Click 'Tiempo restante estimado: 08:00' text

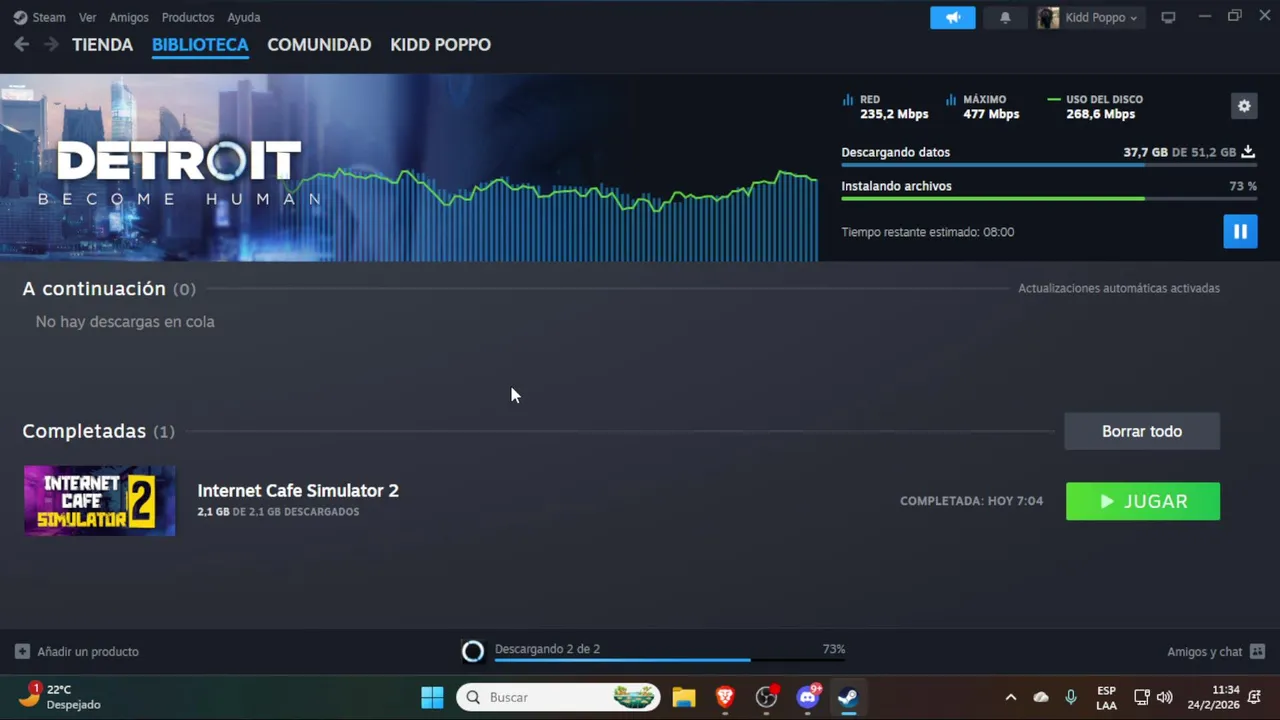click(928, 232)
